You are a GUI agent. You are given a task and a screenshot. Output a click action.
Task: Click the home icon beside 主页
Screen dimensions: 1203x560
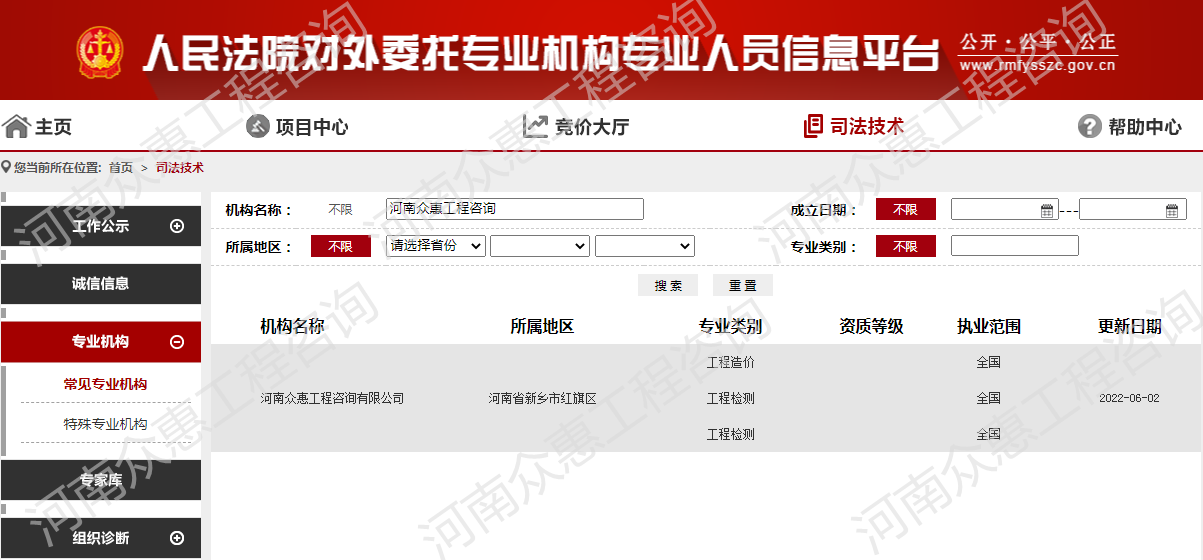tap(16, 127)
